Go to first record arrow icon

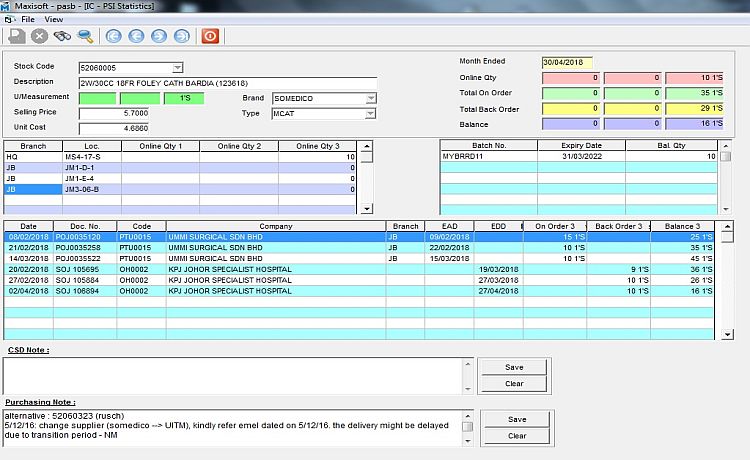click(x=113, y=36)
